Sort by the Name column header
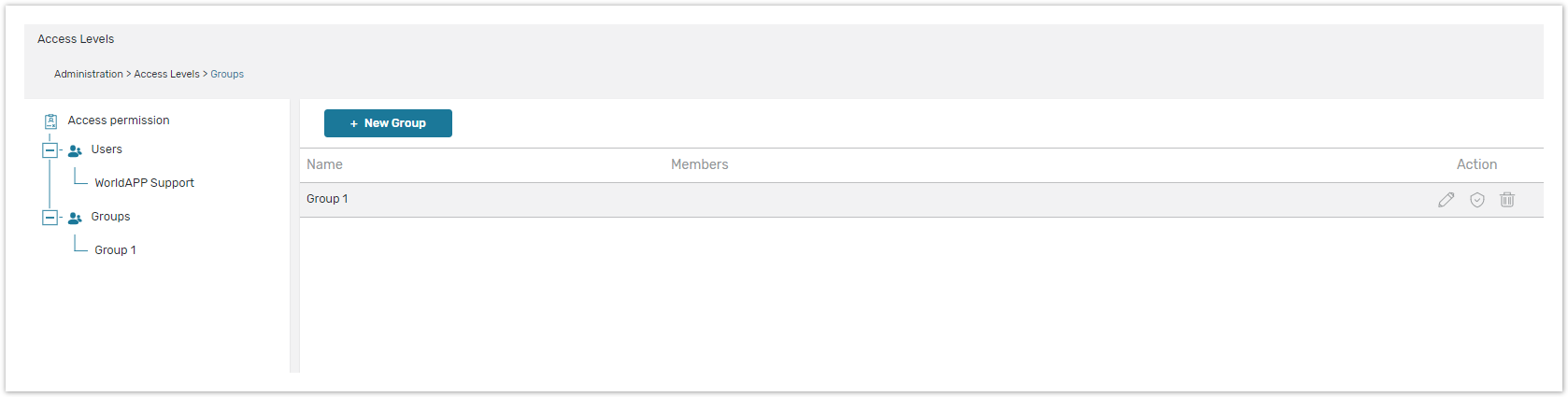This screenshot has width=1568, height=397. point(324,164)
